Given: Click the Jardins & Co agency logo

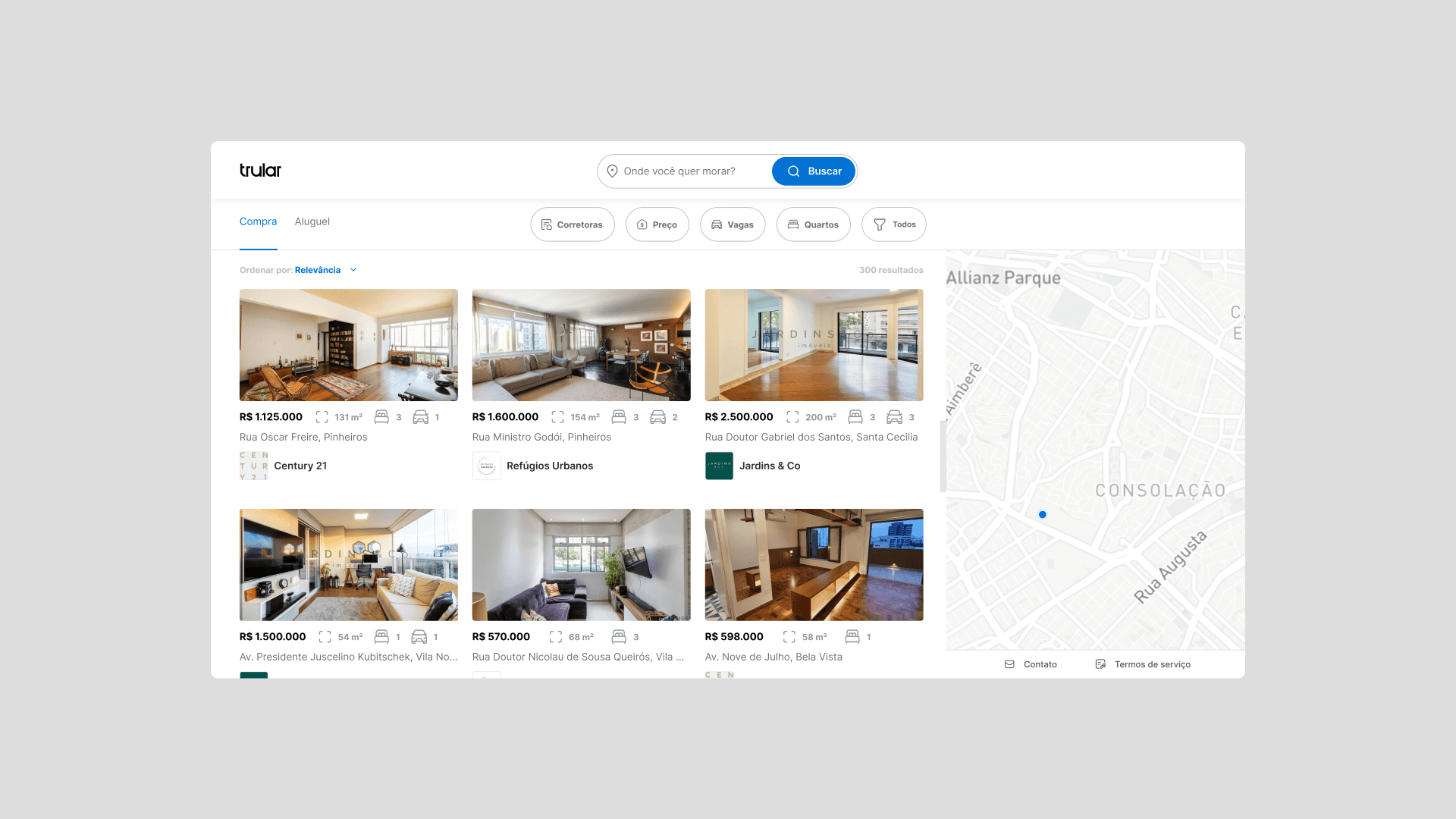Looking at the screenshot, I should (719, 466).
